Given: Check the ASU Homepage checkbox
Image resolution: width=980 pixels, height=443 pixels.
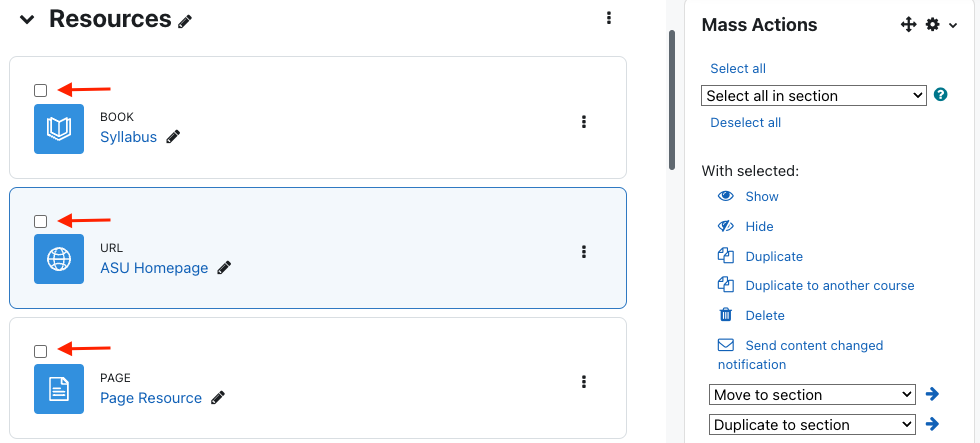Looking at the screenshot, I should [41, 221].
